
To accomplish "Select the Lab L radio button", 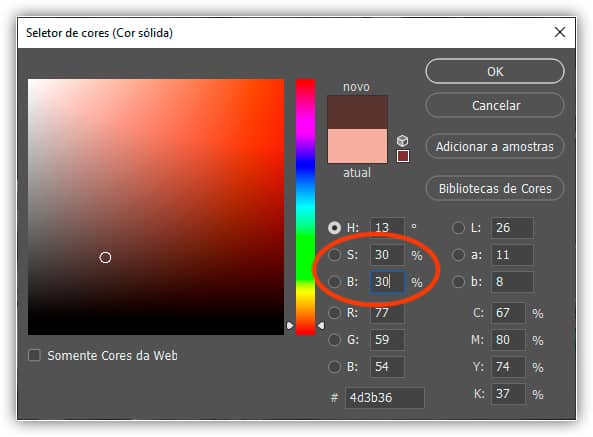I will [458, 228].
